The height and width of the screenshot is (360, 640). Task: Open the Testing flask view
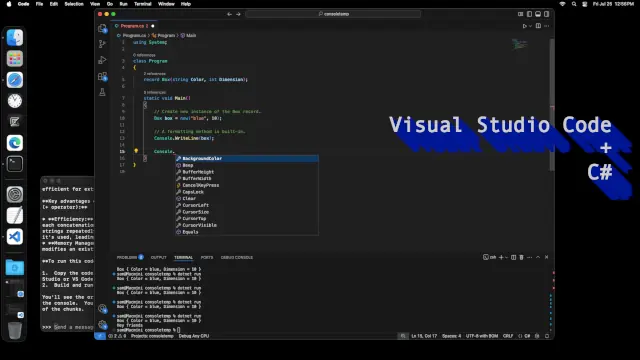102,92
